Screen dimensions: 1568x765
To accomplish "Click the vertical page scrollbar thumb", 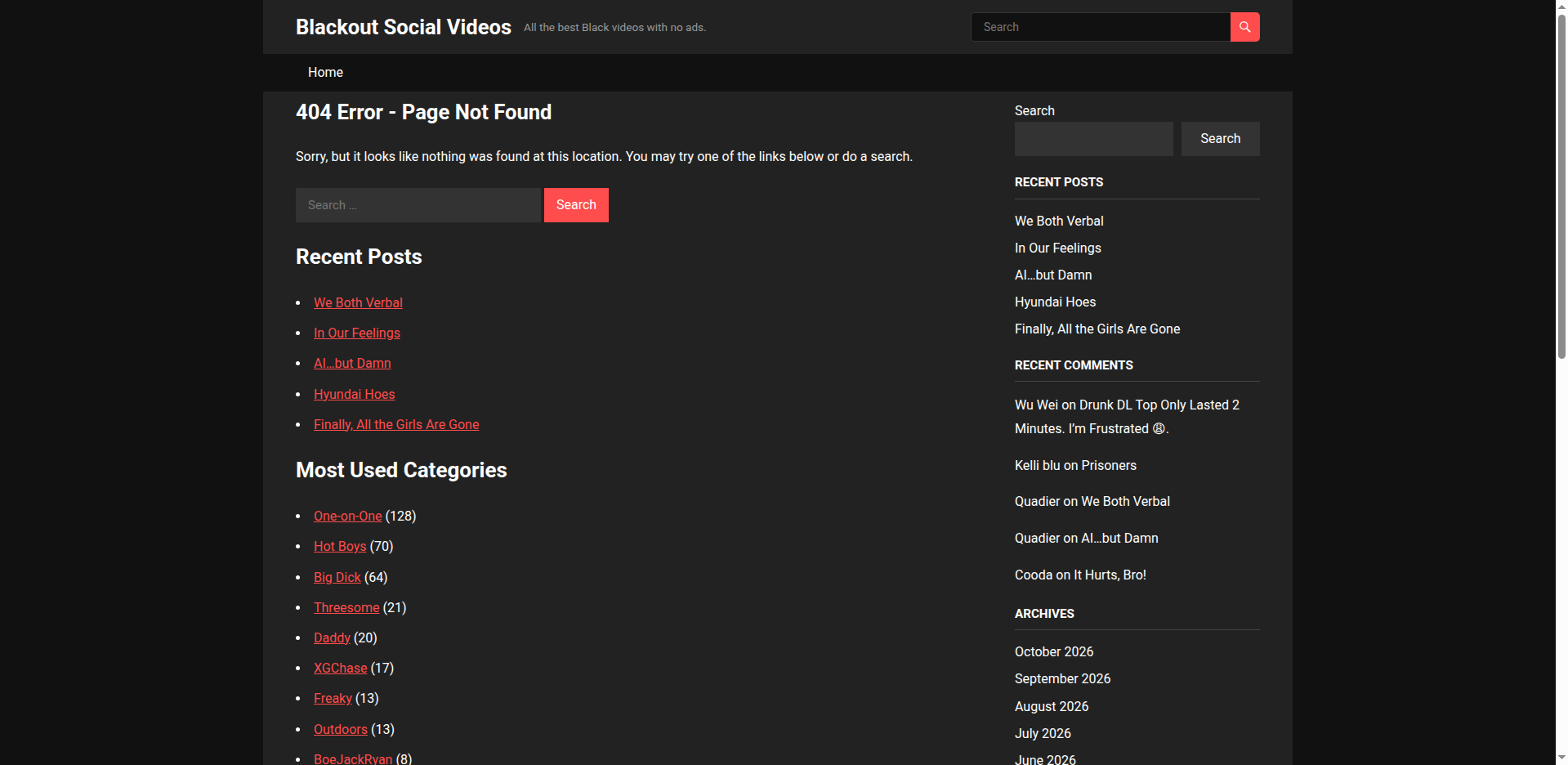I will click(x=1561, y=186).
